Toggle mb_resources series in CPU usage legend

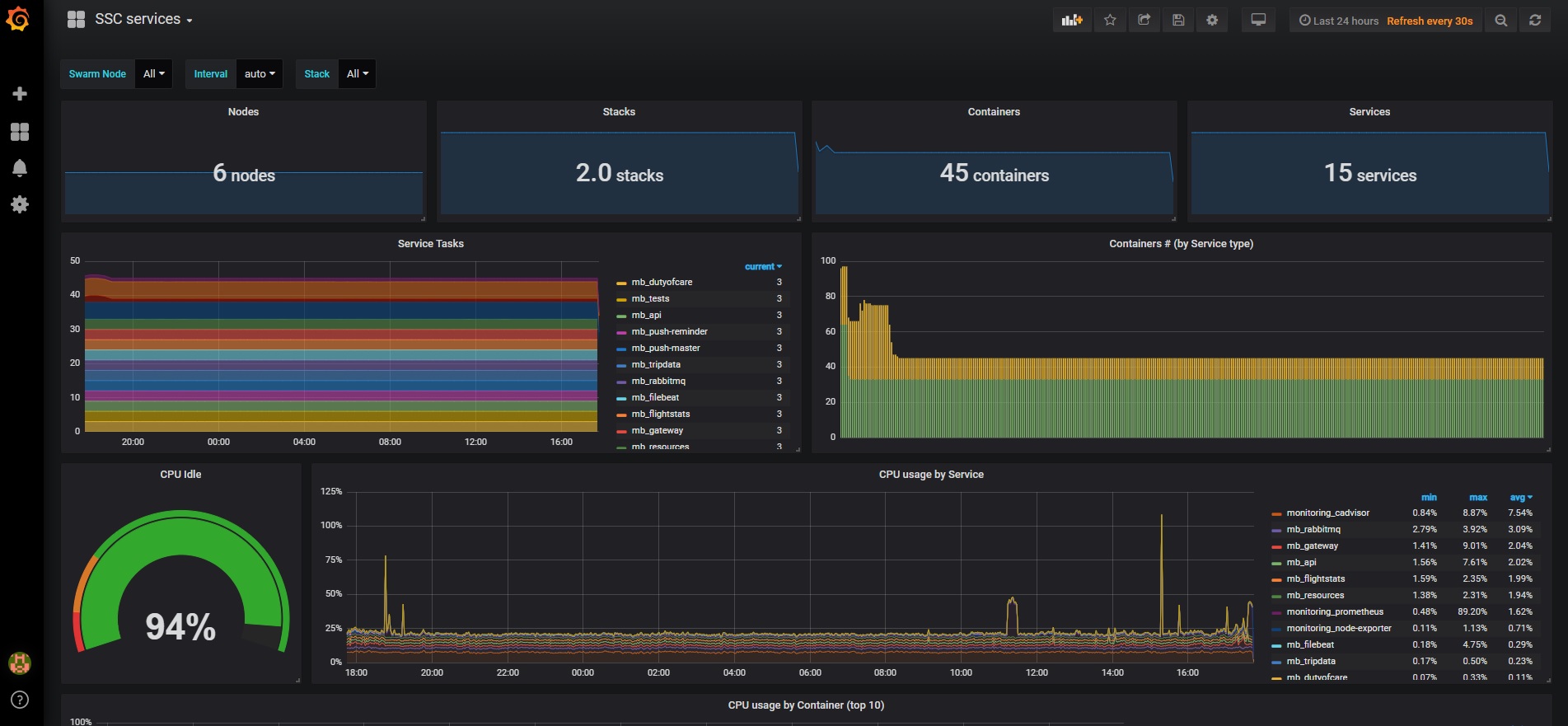(x=1315, y=595)
